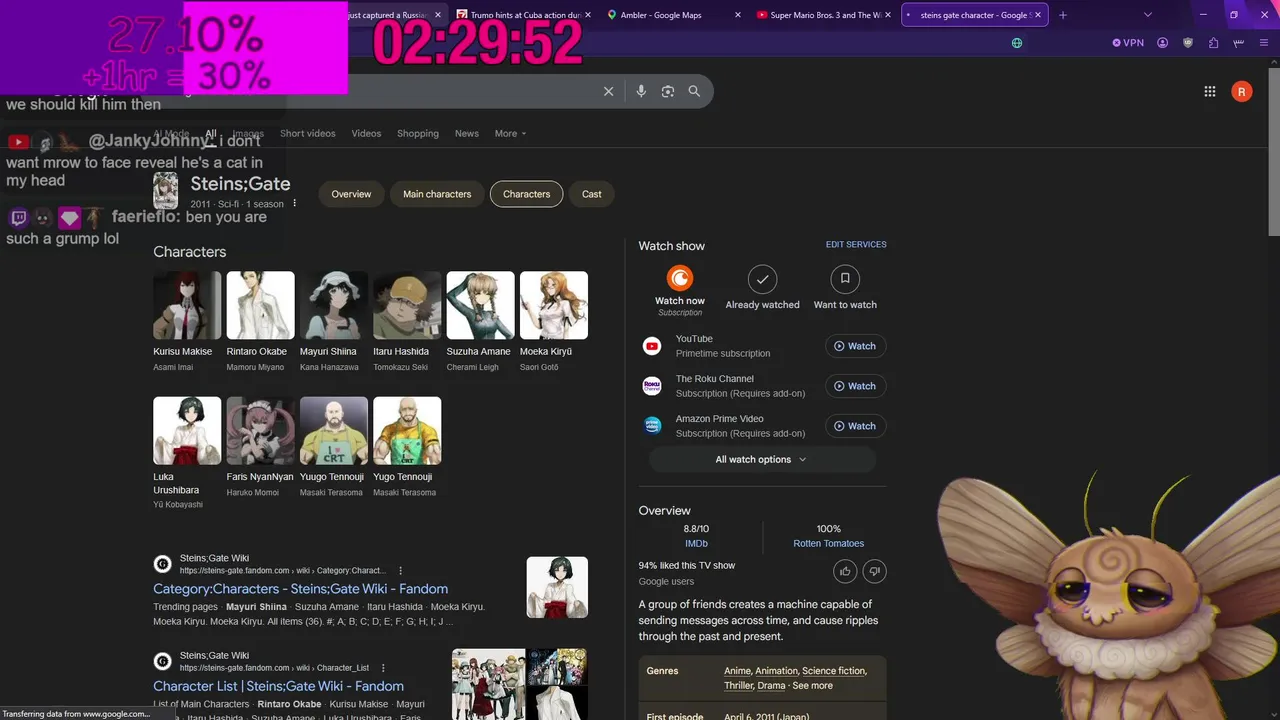This screenshot has width=1280, height=720.
Task: Click the thumbs up like button
Action: click(845, 571)
